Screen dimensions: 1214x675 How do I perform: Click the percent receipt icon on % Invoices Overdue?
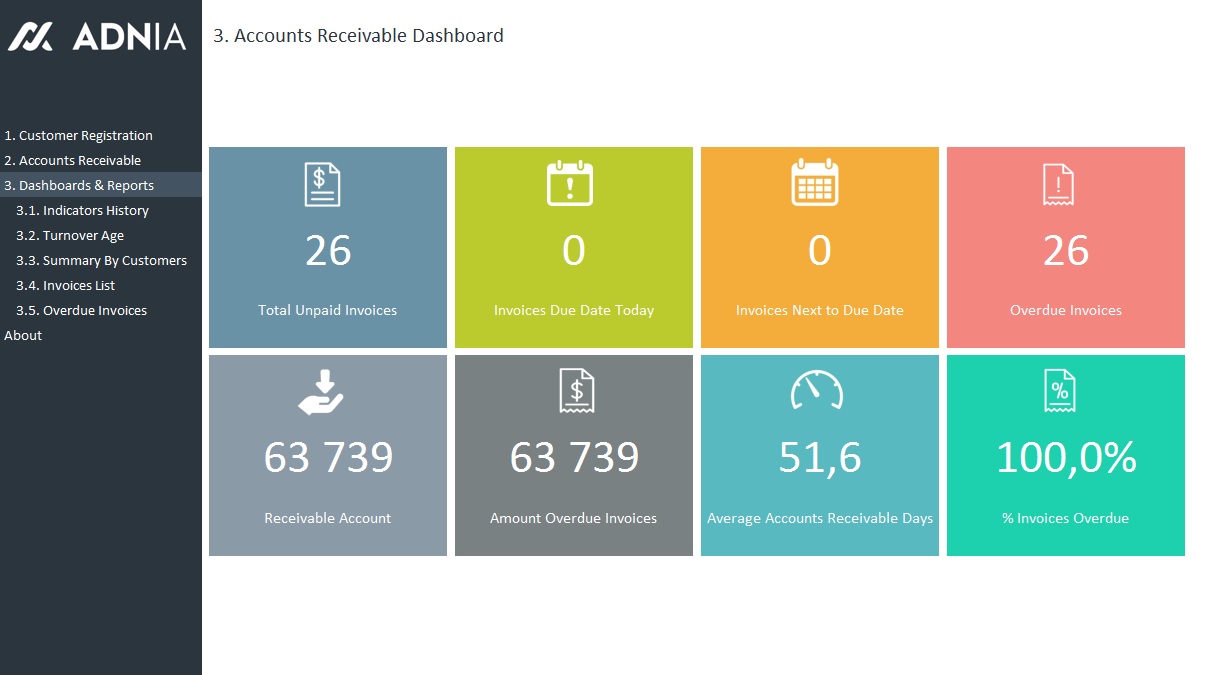pyautogui.click(x=1059, y=391)
